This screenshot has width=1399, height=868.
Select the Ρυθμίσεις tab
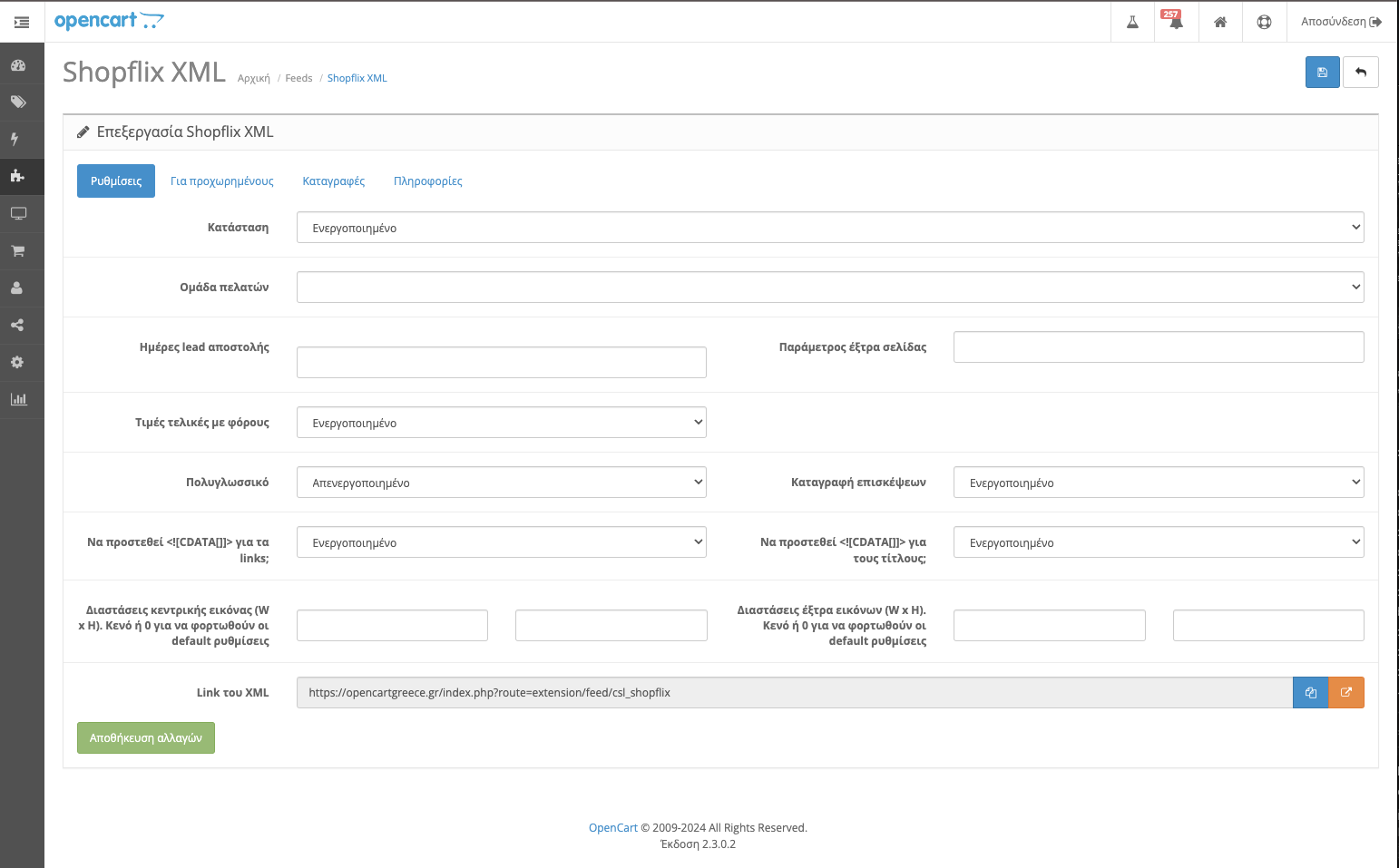(x=116, y=181)
